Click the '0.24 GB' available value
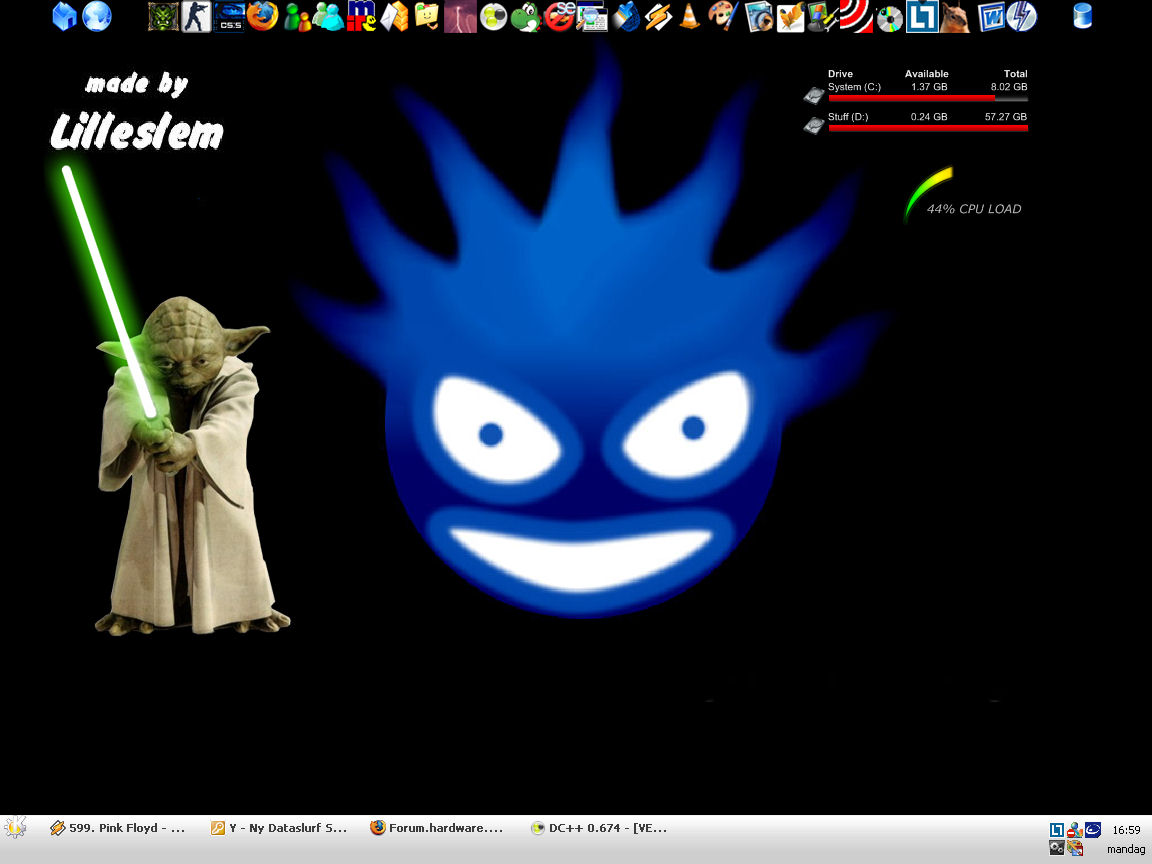The image size is (1152, 864). pyautogui.click(x=929, y=117)
